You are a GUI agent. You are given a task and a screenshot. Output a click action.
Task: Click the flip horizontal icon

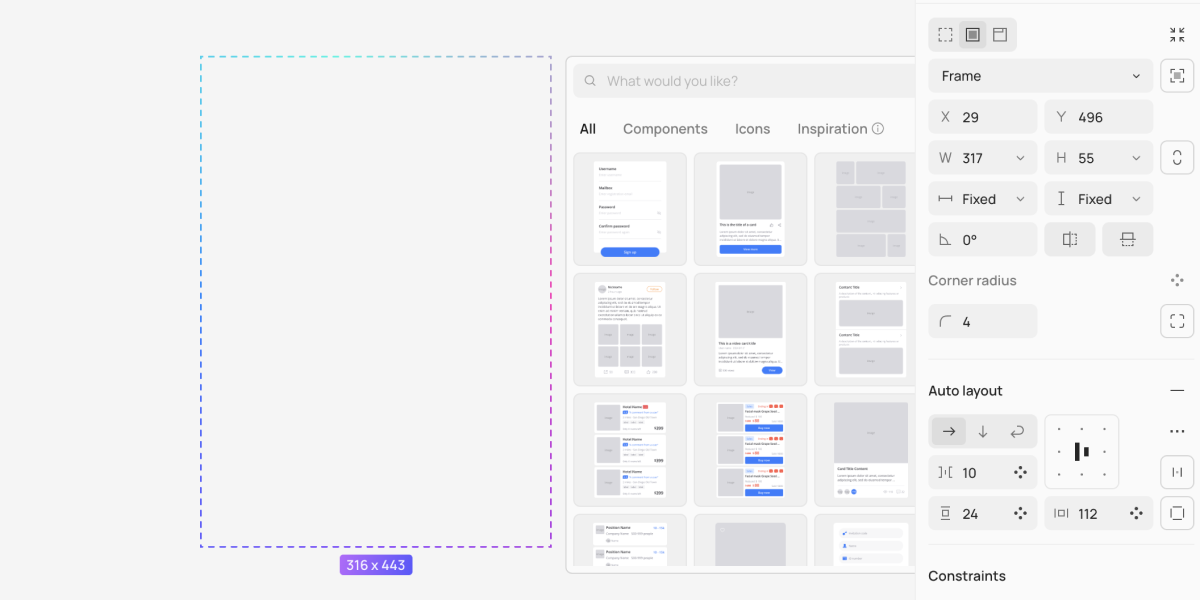pyautogui.click(x=1069, y=240)
